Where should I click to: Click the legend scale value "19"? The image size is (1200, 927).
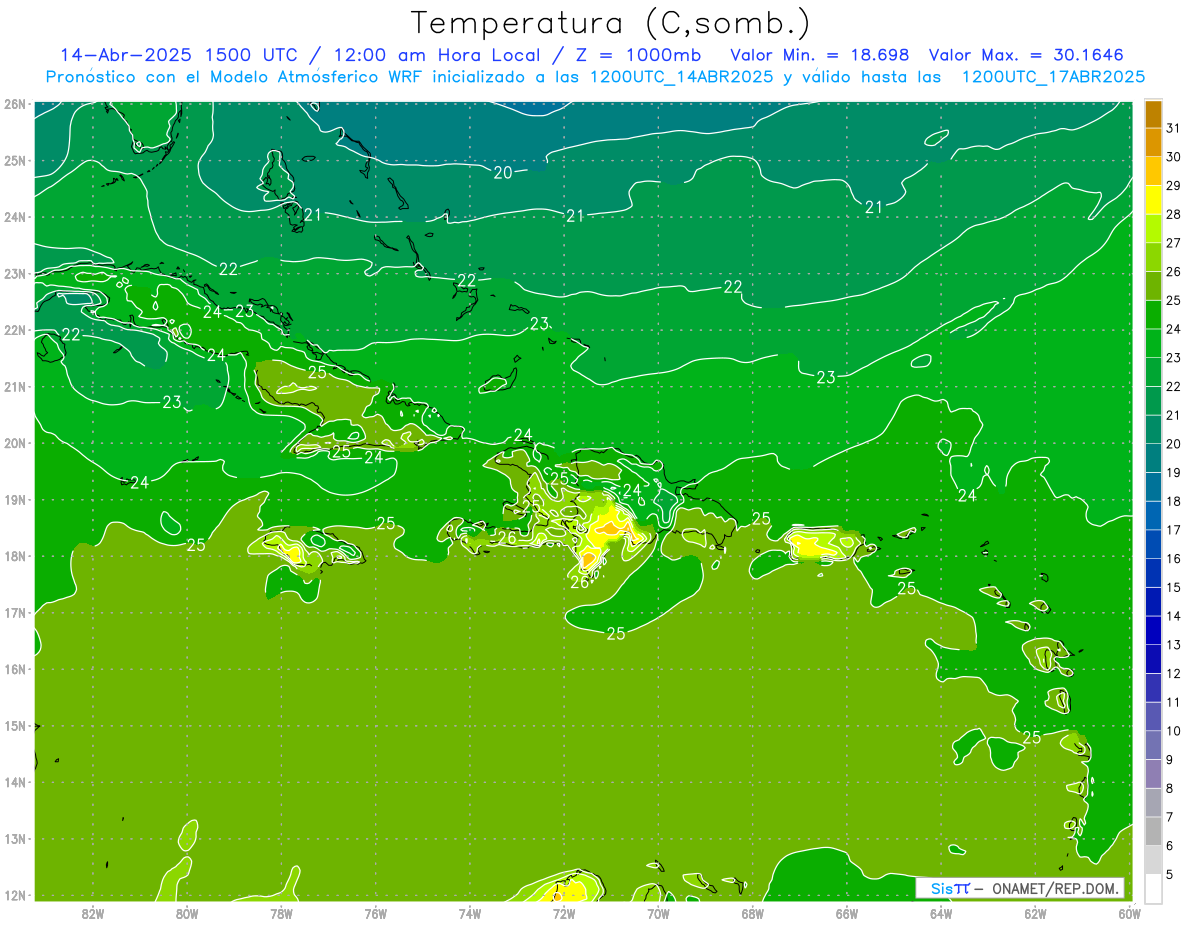[1174, 472]
